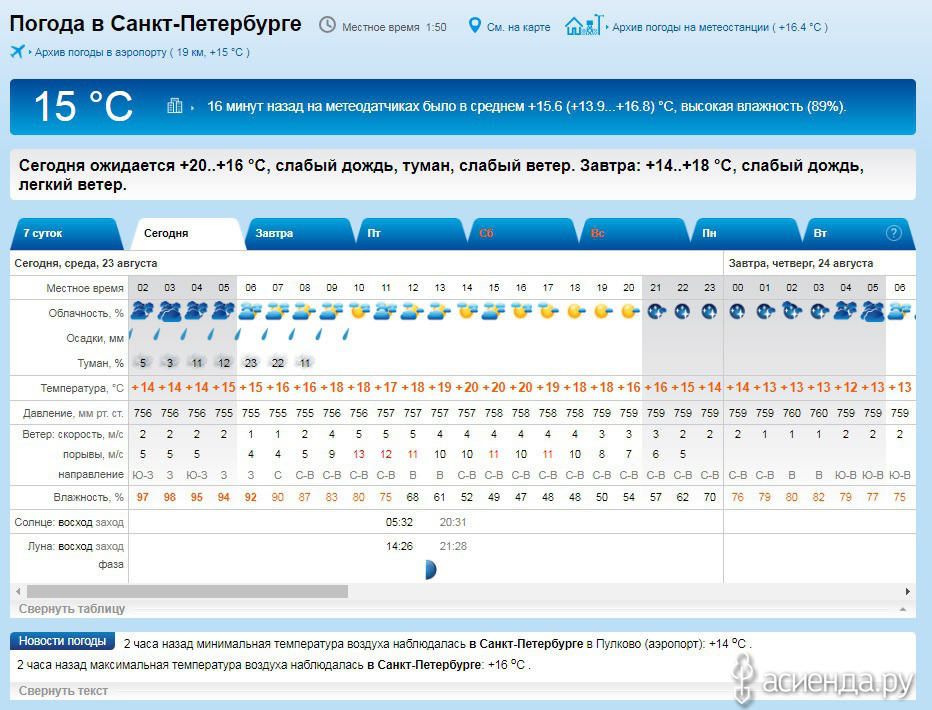Click the building icon in blue banner
The height and width of the screenshot is (710, 932).
(x=175, y=106)
